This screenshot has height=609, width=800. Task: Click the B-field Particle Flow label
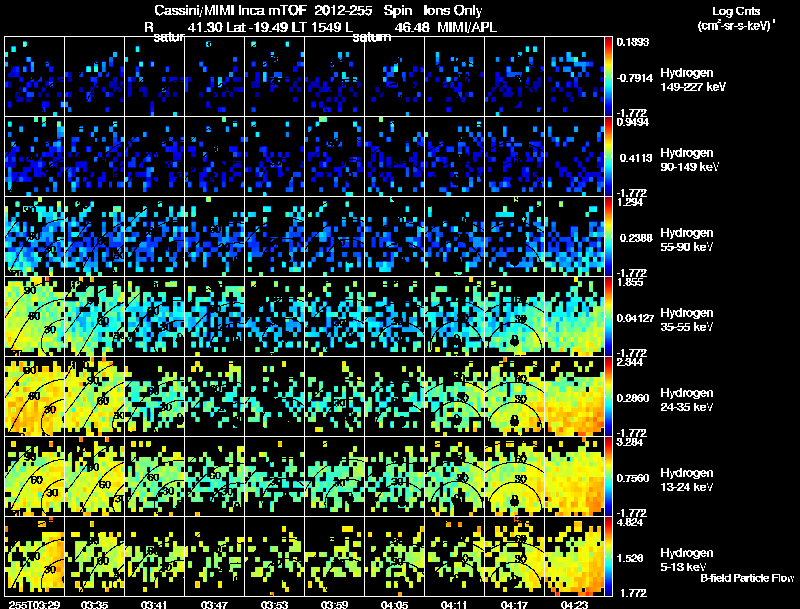point(747,578)
